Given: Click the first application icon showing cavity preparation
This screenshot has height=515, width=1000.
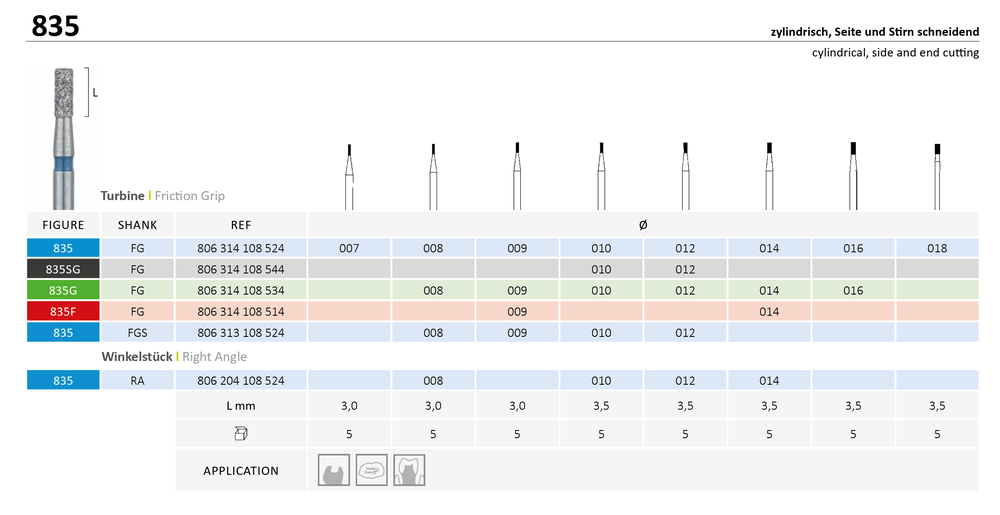Looking at the screenshot, I should [x=333, y=470].
